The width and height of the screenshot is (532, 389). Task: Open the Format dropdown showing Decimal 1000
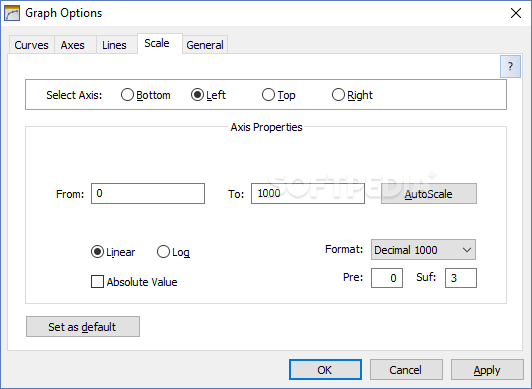423,250
